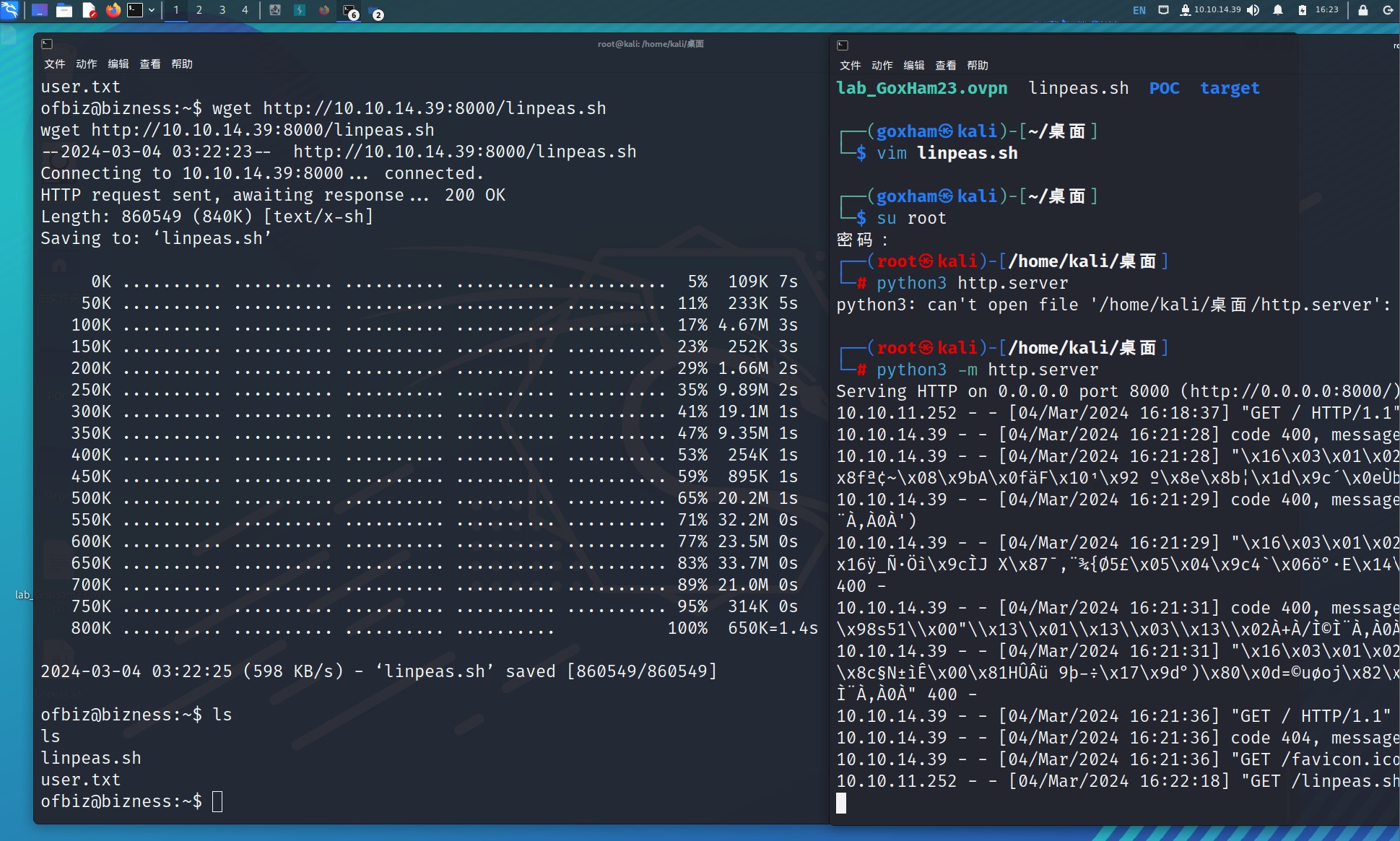Click the first taskbar window icon after workspaces
1400x841 pixels.
(x=275, y=10)
